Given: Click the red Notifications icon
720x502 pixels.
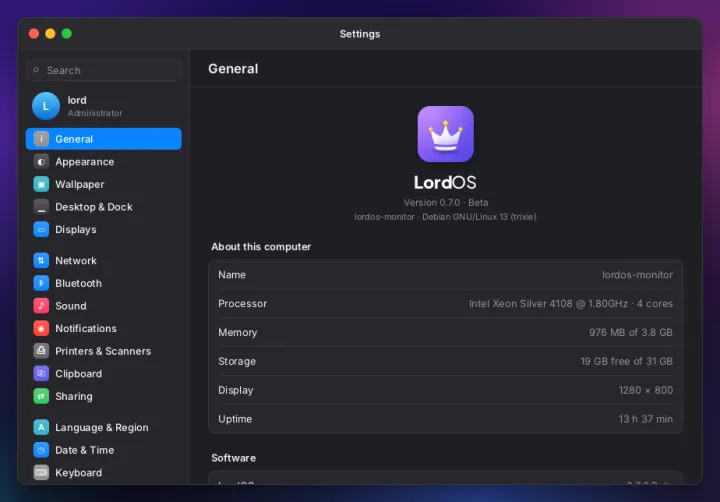Looking at the screenshot, I should click(41, 328).
